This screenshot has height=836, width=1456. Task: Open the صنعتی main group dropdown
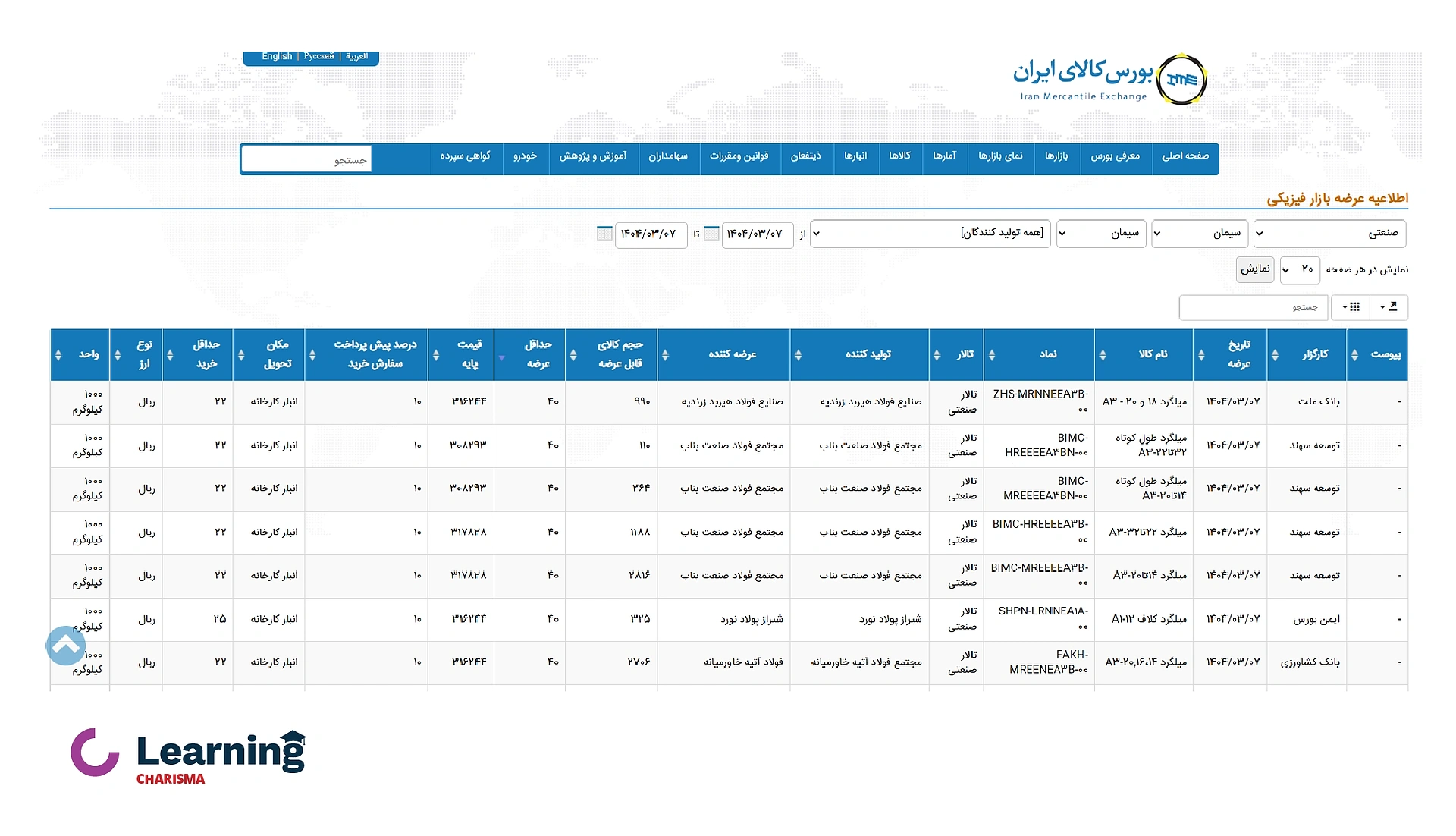[1330, 234]
